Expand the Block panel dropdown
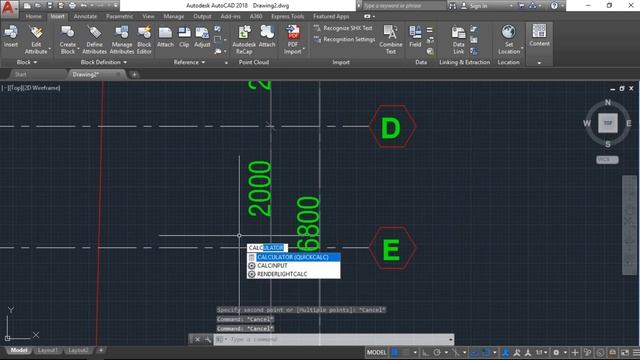This screenshot has width=640, height=360. tap(27, 62)
